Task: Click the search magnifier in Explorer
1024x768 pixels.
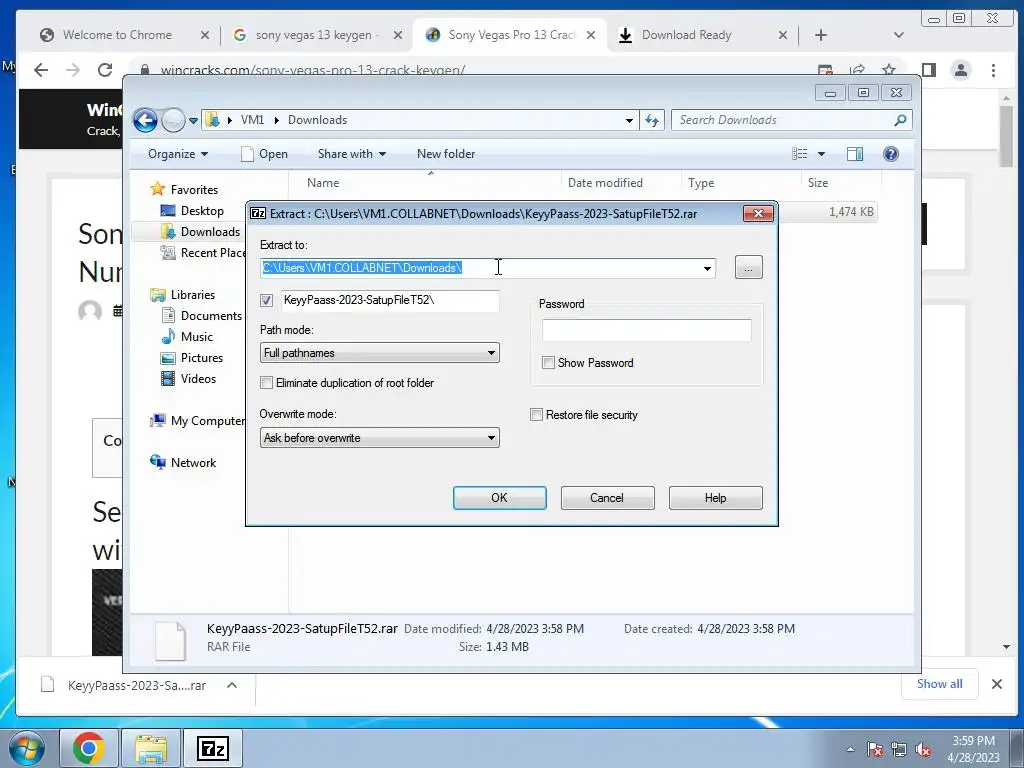Action: tap(900, 120)
